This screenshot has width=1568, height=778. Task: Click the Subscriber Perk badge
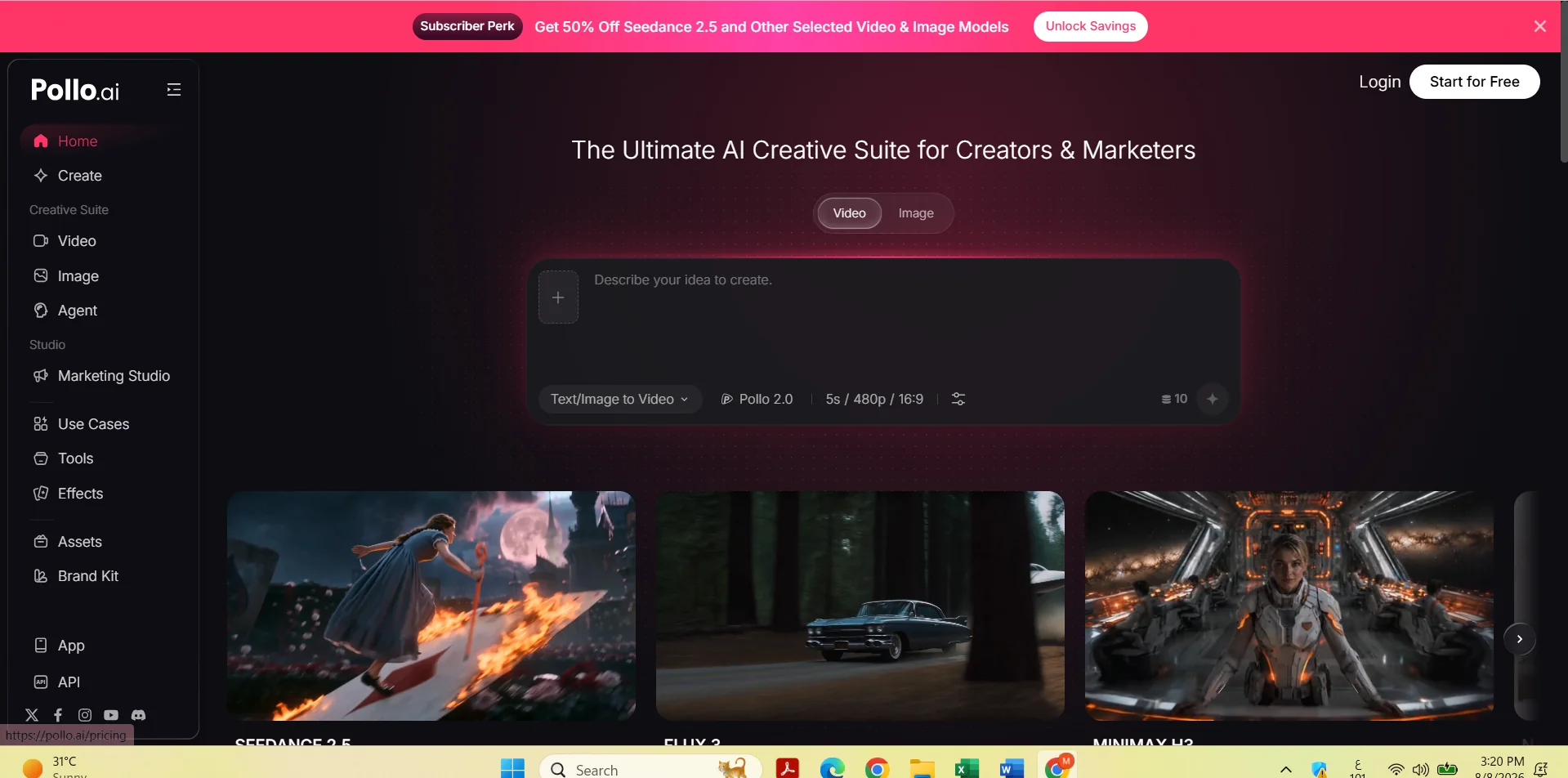click(467, 26)
